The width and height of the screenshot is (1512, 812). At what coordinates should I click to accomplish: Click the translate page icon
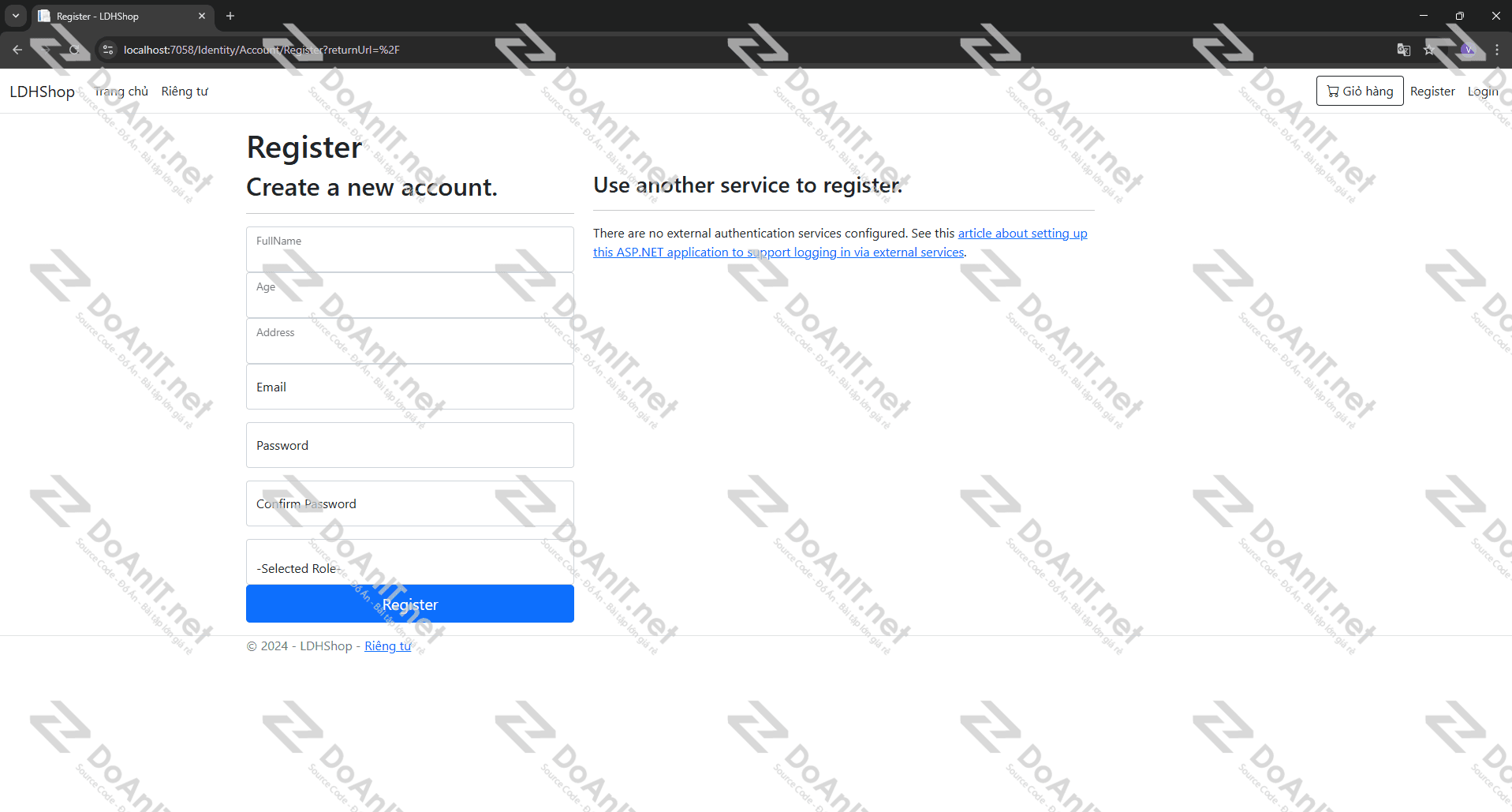[1404, 50]
